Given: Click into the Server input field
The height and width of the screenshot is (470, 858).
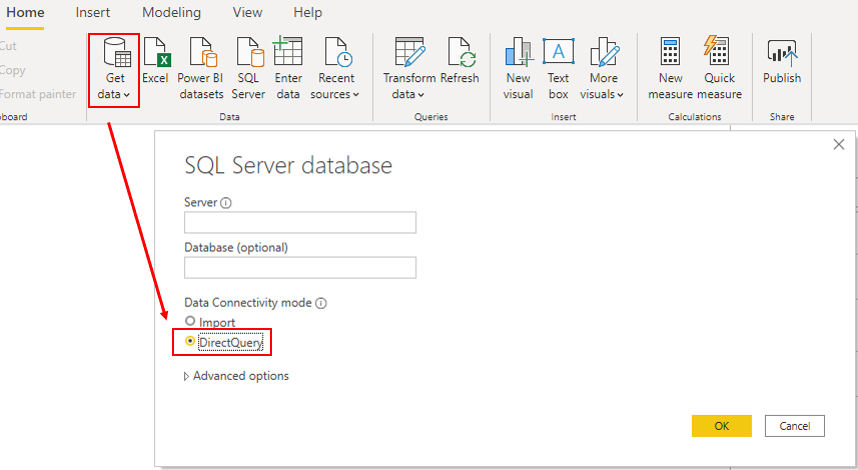Looking at the screenshot, I should pyautogui.click(x=300, y=223).
